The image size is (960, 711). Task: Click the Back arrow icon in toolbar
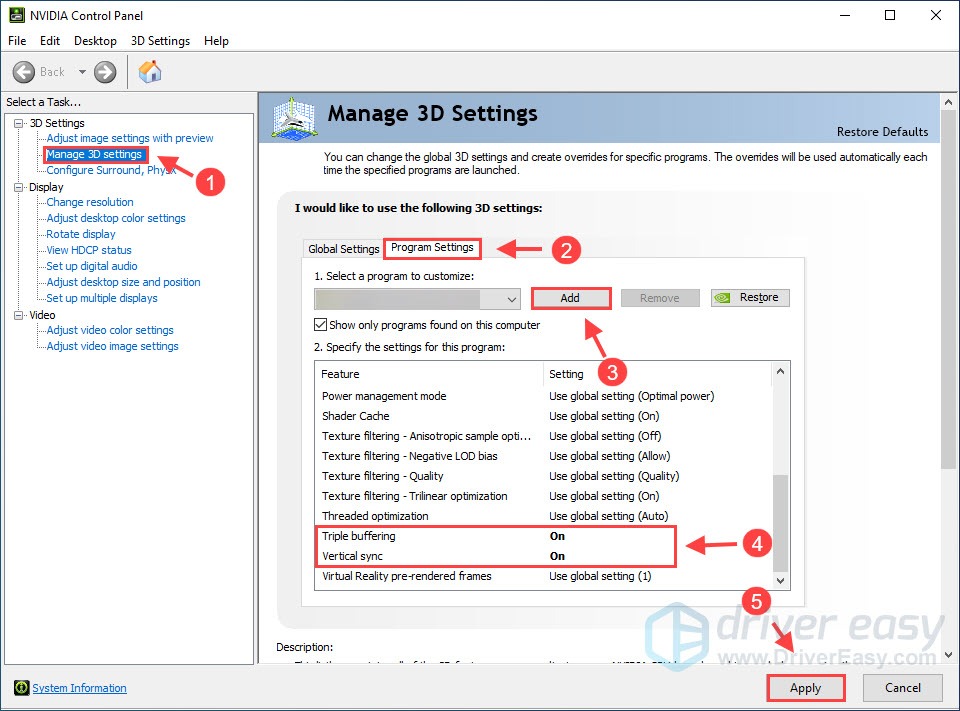(24, 72)
